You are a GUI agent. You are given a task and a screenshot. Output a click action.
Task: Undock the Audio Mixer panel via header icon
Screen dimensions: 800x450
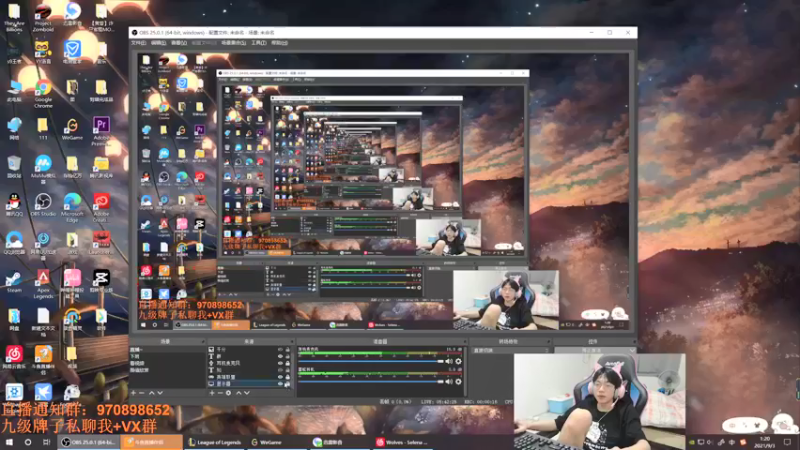464,341
